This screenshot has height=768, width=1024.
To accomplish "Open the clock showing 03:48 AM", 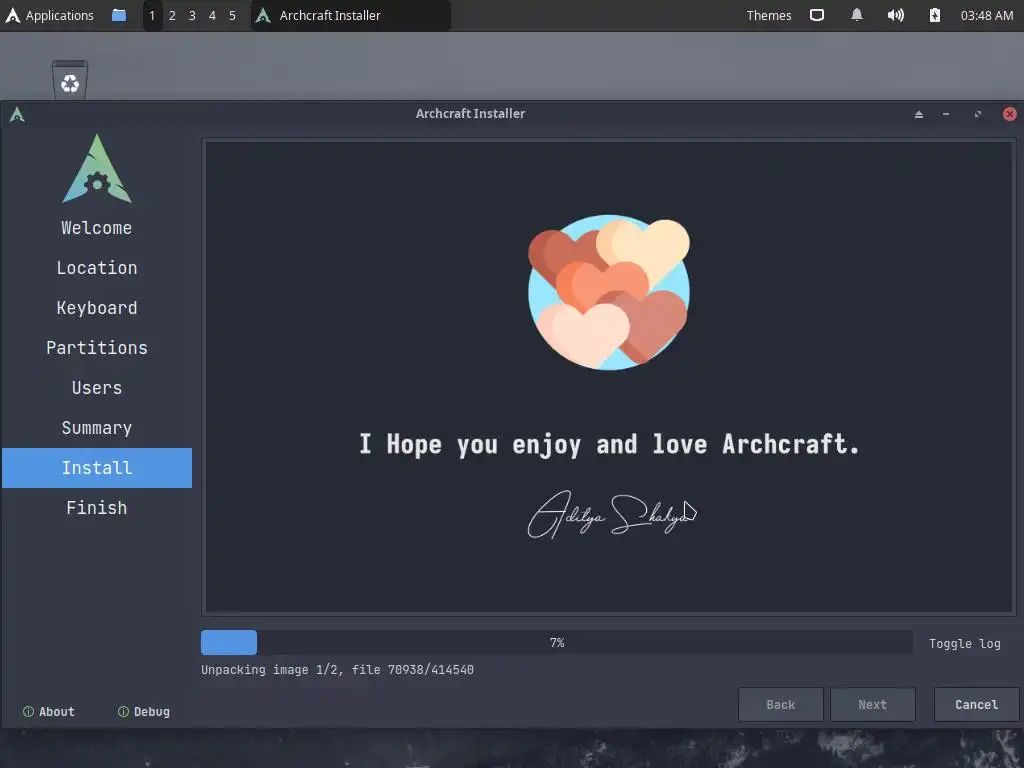I will (x=986, y=15).
